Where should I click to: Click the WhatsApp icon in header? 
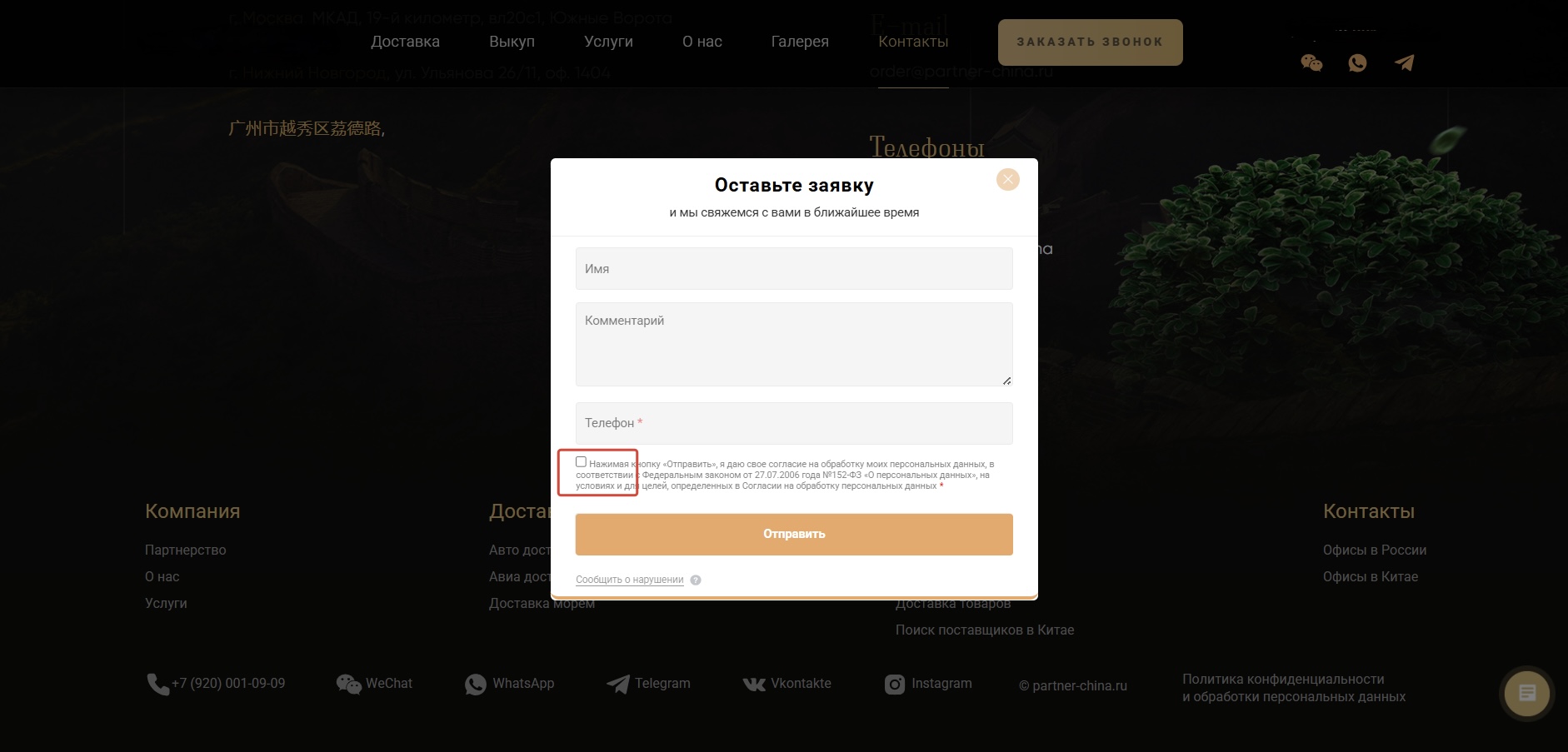click(1357, 62)
